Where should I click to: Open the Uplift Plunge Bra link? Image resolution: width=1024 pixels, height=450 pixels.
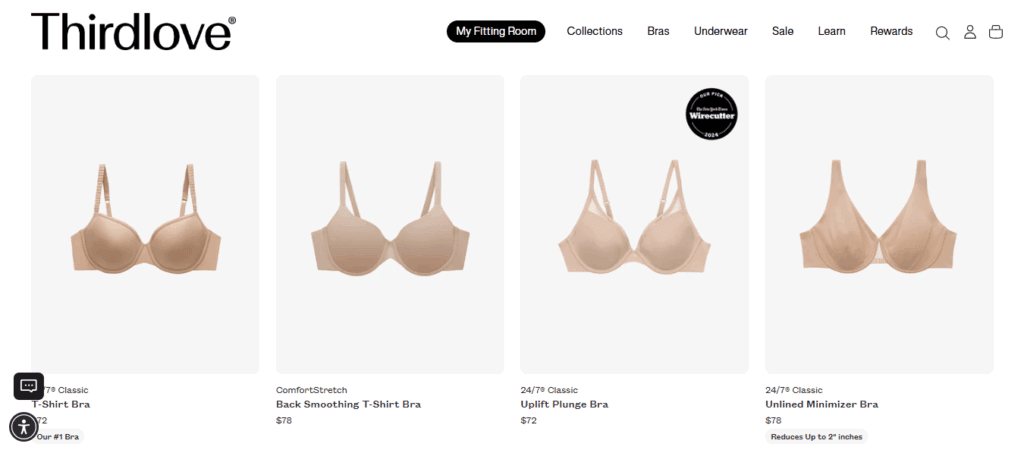coord(564,404)
